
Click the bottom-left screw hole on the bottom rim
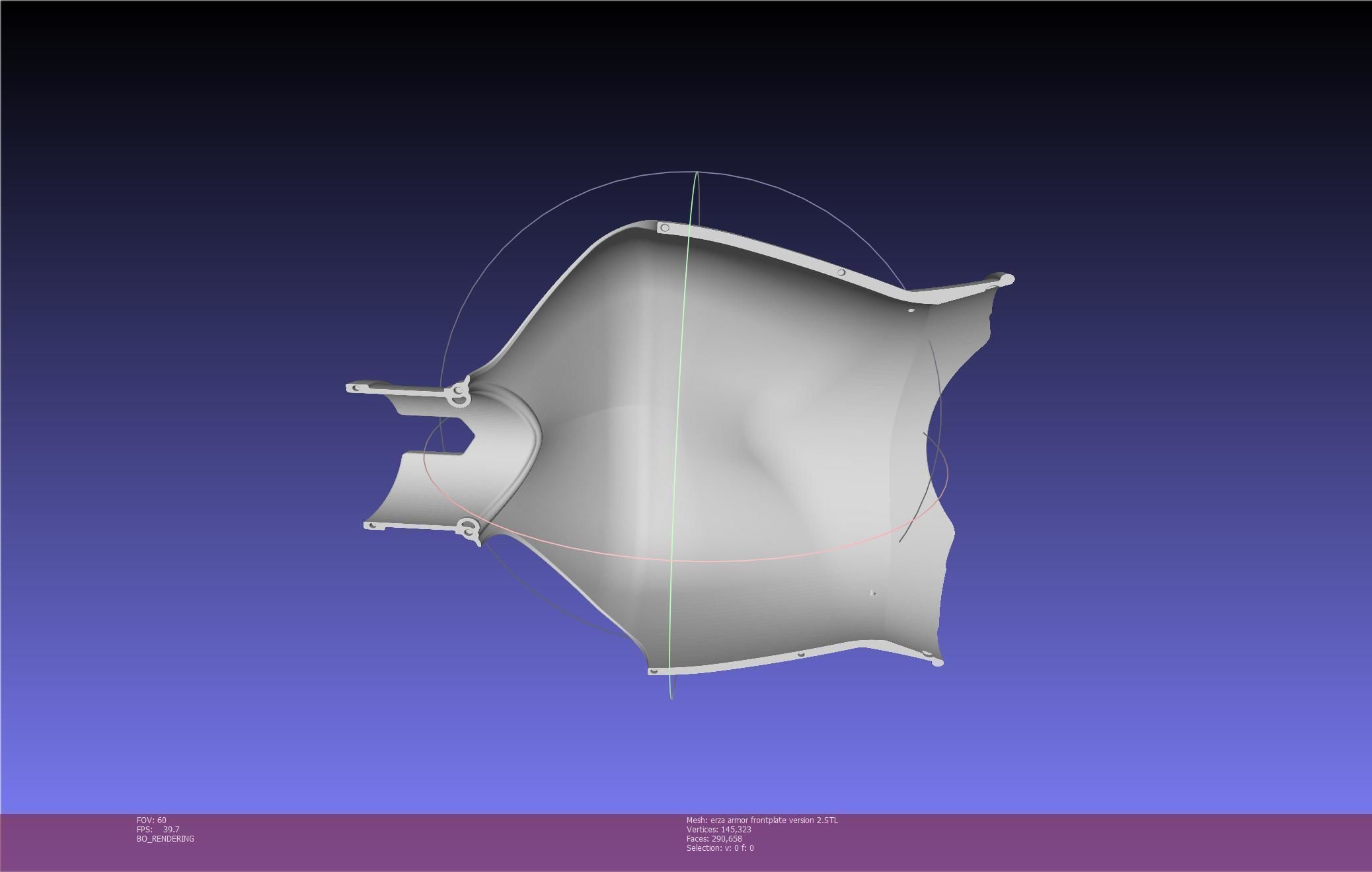pos(654,671)
